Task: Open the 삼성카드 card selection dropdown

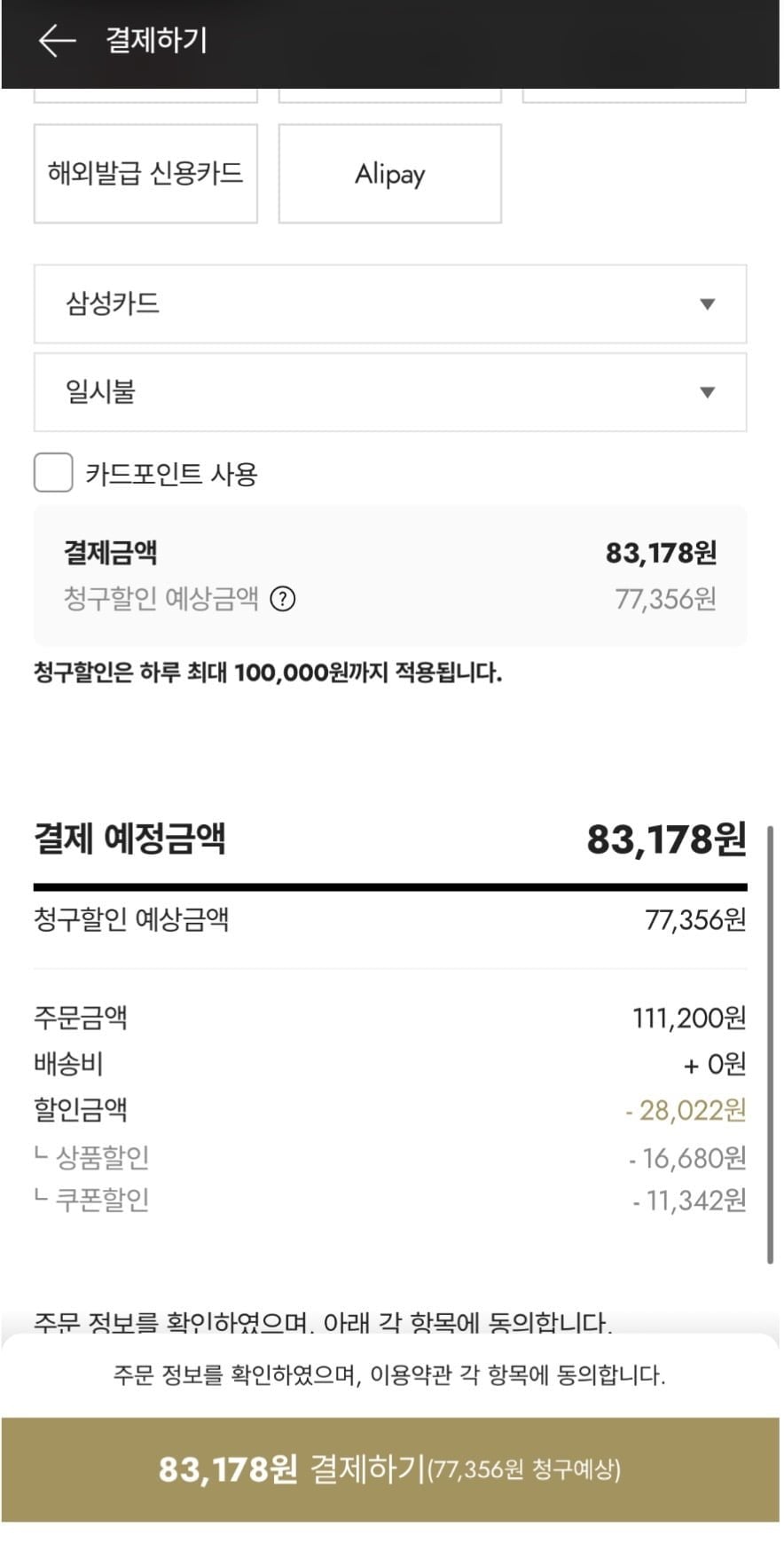Action: 390,304
